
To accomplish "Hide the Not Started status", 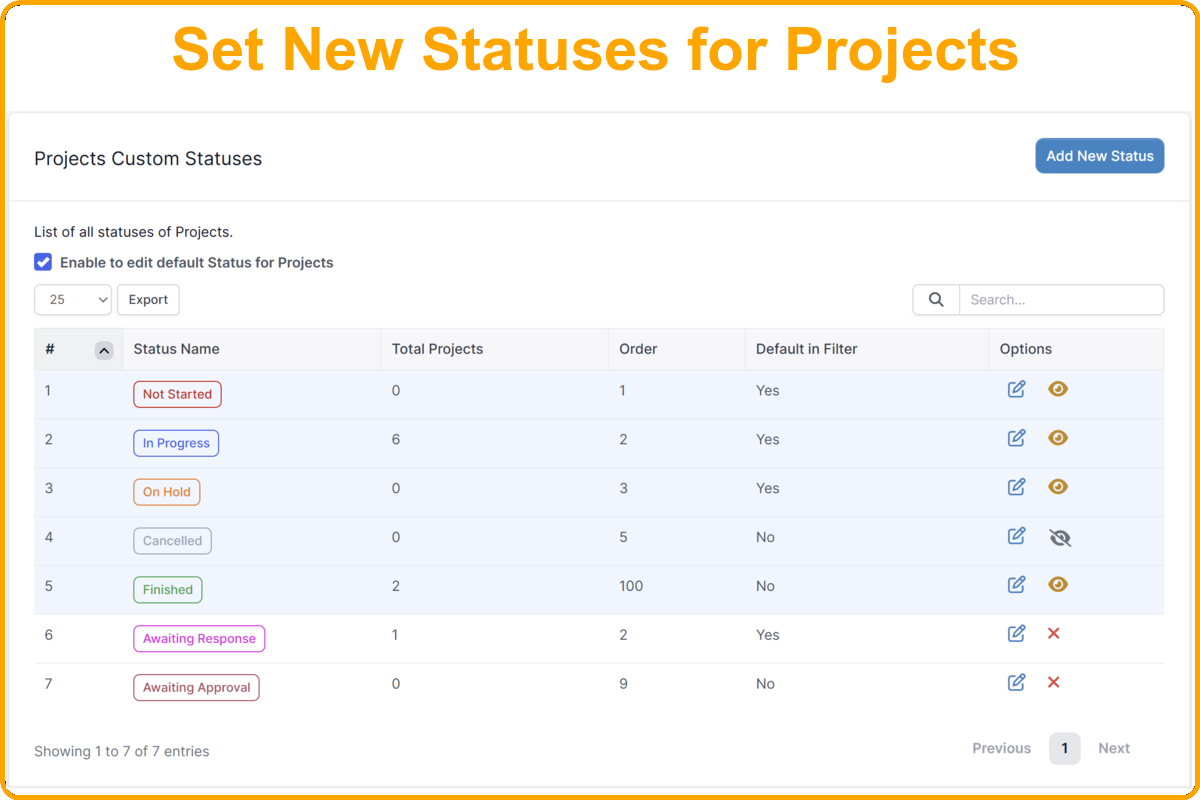I will 1058,389.
